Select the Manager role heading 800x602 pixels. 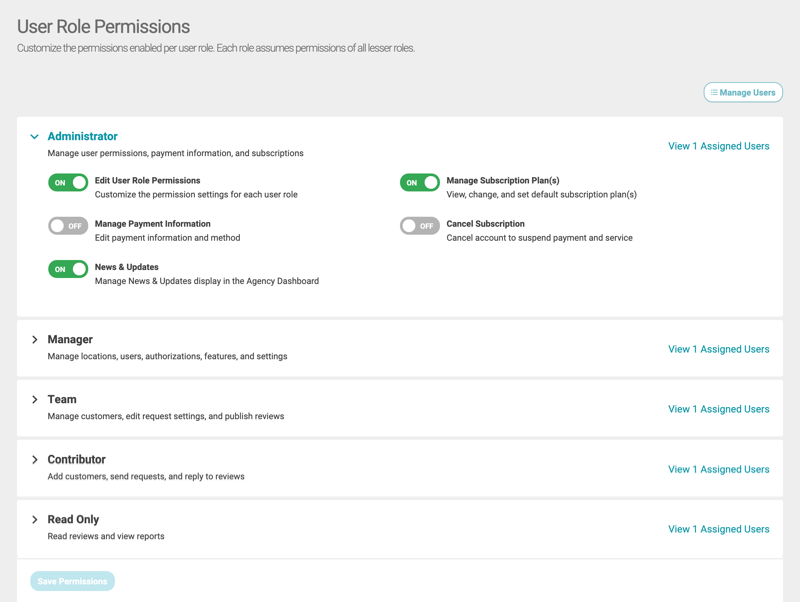[70, 340]
